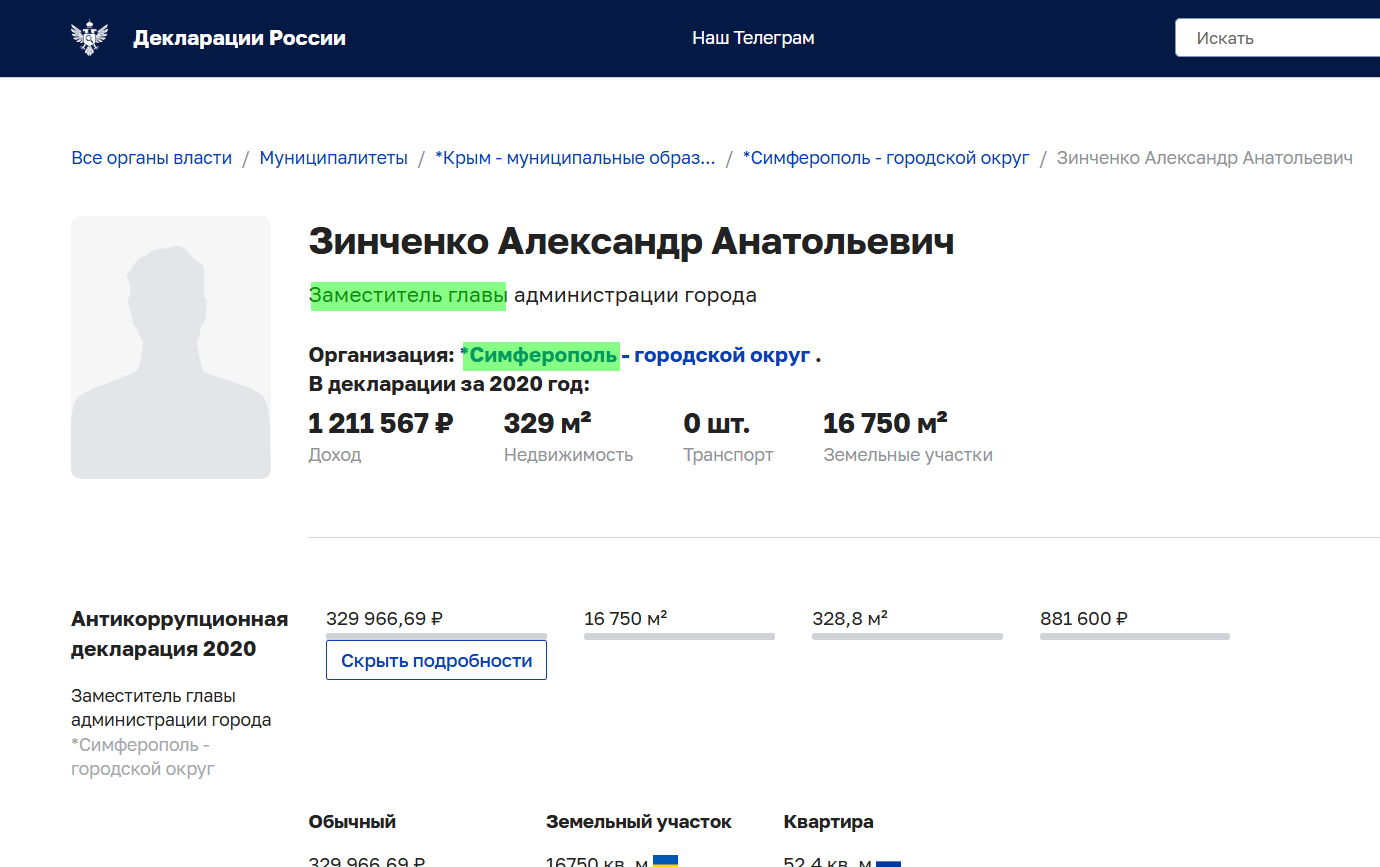This screenshot has width=1380, height=867.
Task: Open the "Декларации России" home link
Action: tap(240, 37)
